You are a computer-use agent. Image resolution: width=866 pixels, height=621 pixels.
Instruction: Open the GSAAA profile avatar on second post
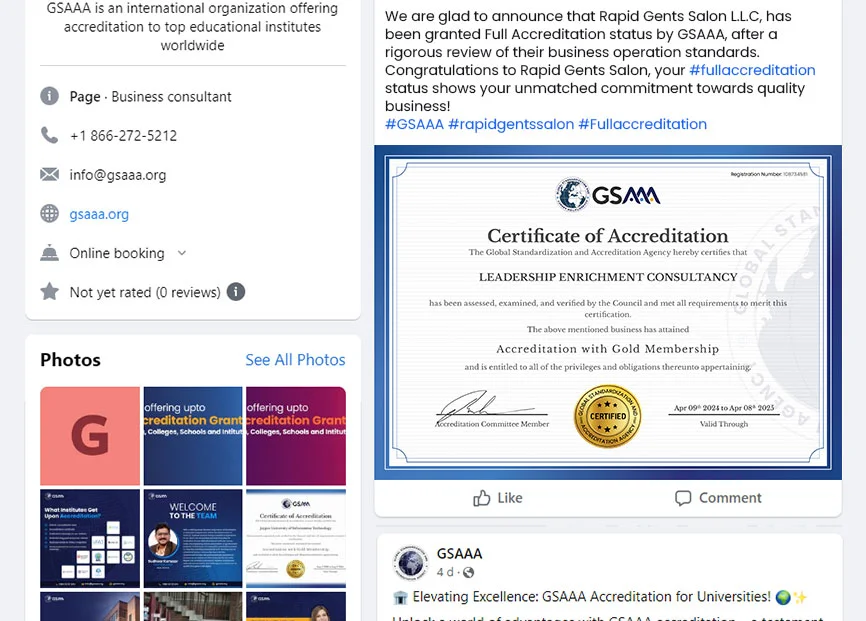(x=410, y=563)
